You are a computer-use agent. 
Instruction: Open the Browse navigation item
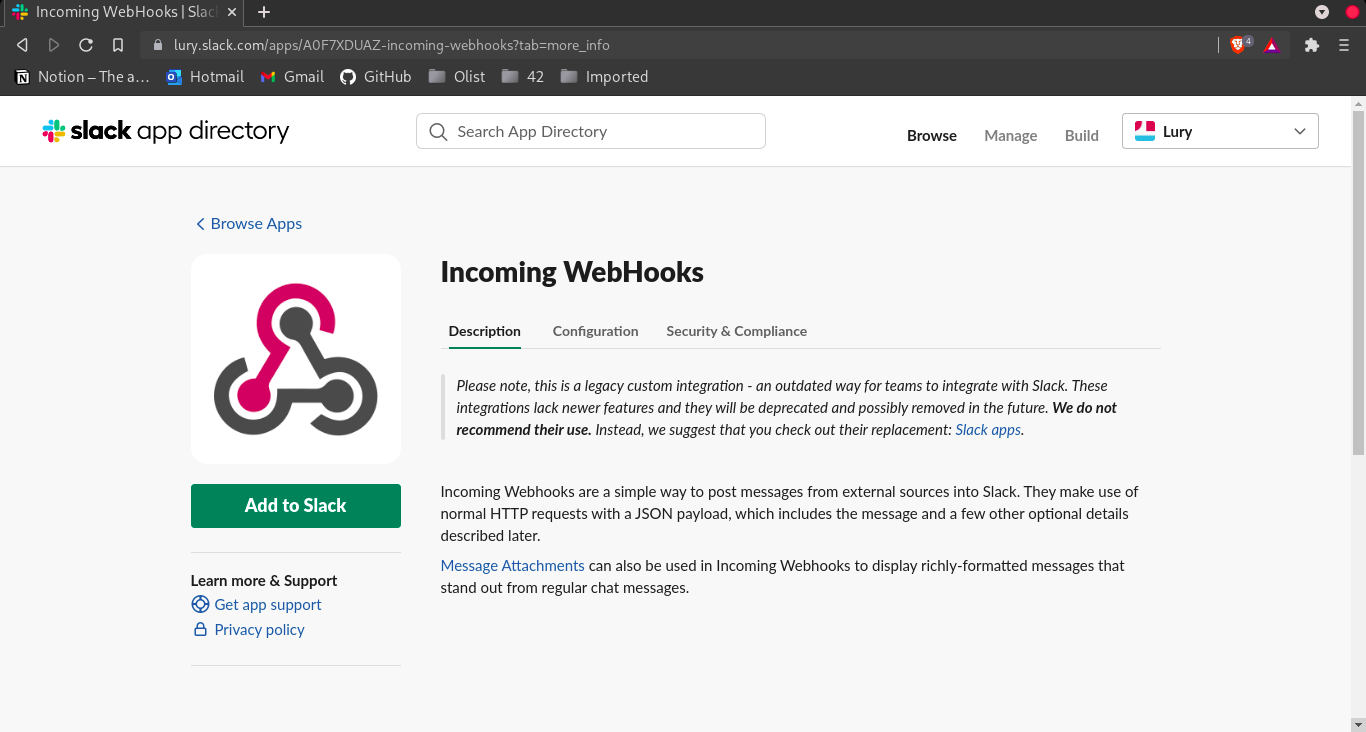[932, 135]
